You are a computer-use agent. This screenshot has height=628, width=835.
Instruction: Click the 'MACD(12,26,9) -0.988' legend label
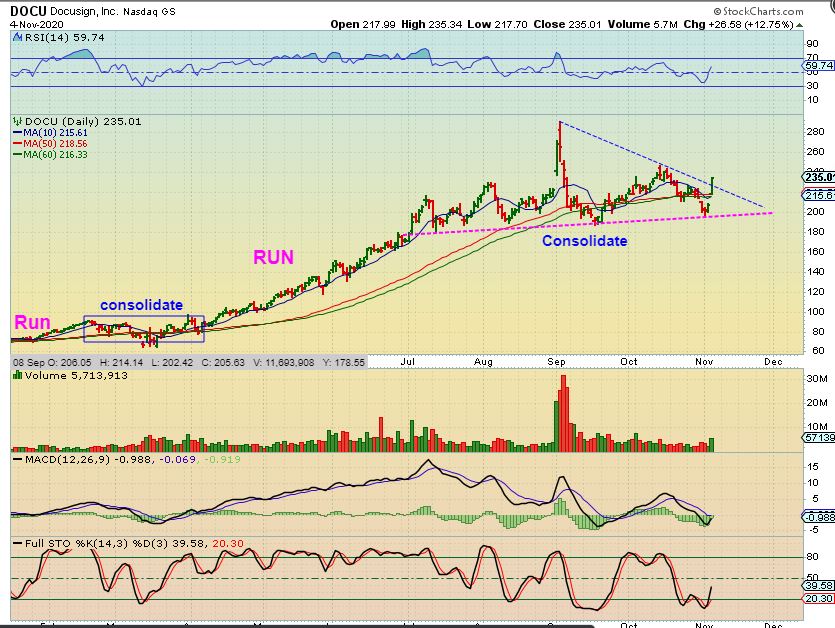[89, 459]
